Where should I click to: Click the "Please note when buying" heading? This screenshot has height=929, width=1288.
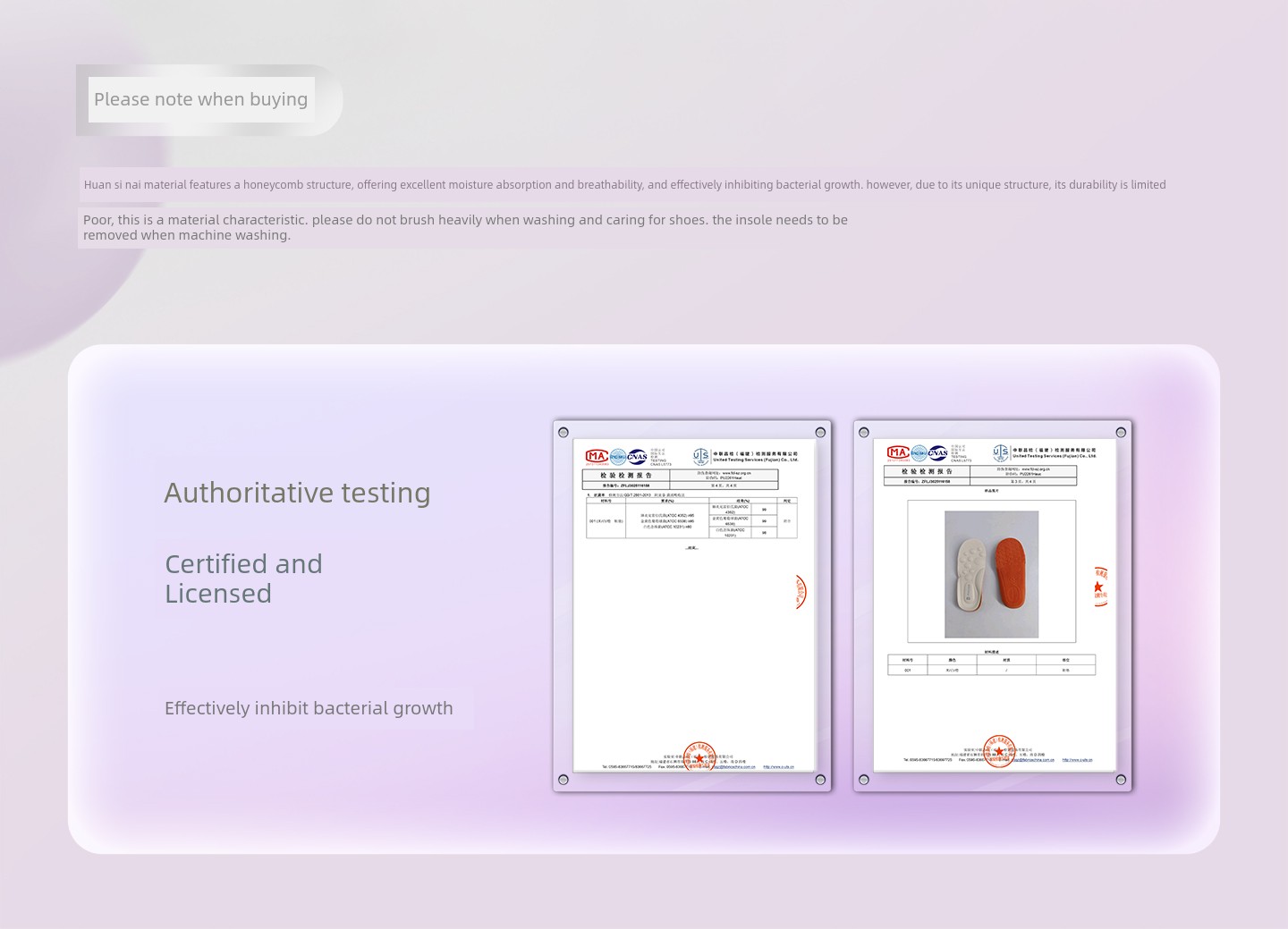click(200, 99)
